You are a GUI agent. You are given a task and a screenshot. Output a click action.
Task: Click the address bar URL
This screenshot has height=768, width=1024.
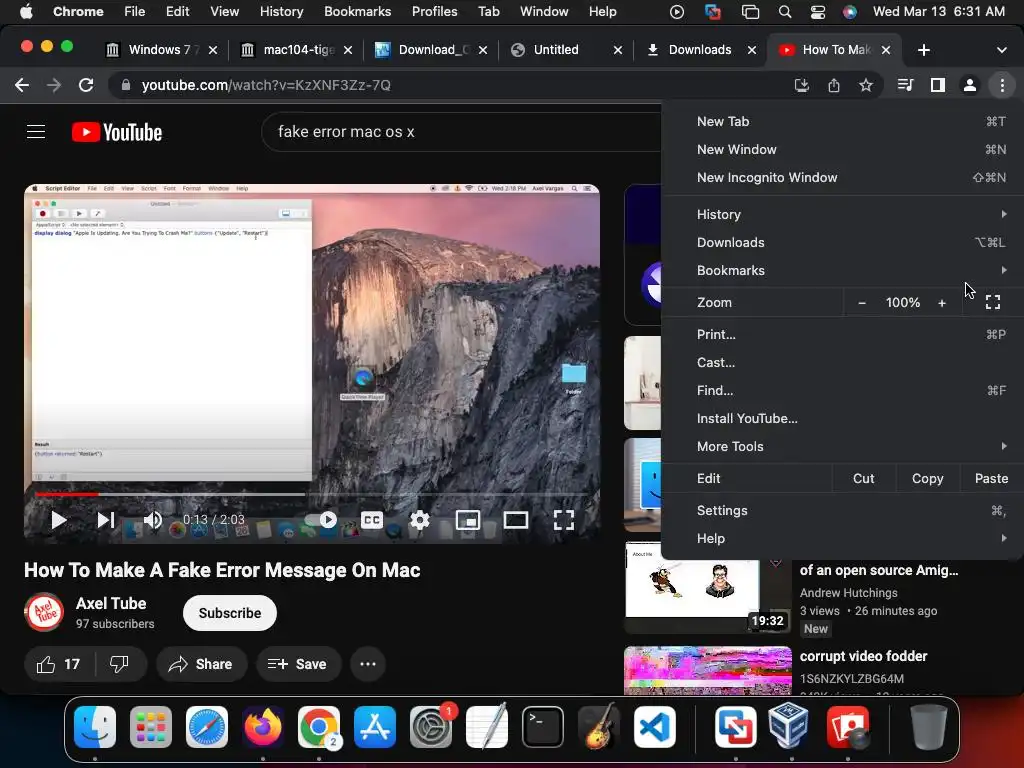click(266, 85)
